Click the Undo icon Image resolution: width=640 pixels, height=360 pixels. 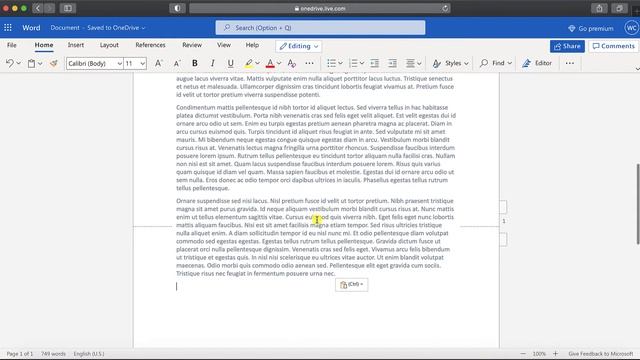point(9,63)
